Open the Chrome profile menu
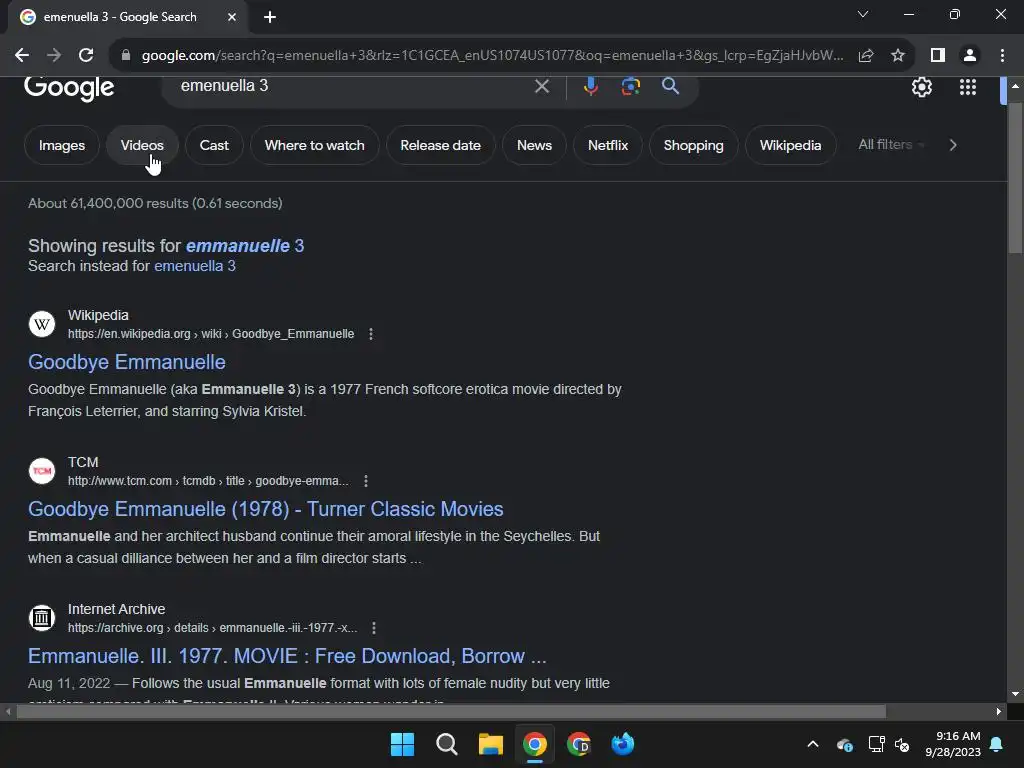Screen dimensions: 1024x768 click(x=970, y=56)
